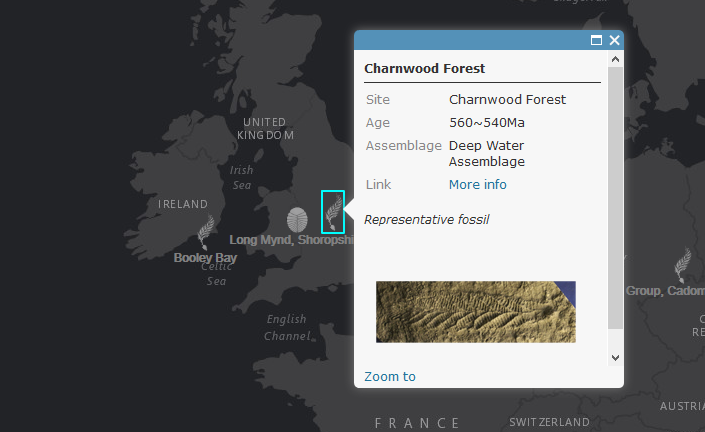Open the representative fossil photo
This screenshot has width=705, height=432.
point(476,312)
